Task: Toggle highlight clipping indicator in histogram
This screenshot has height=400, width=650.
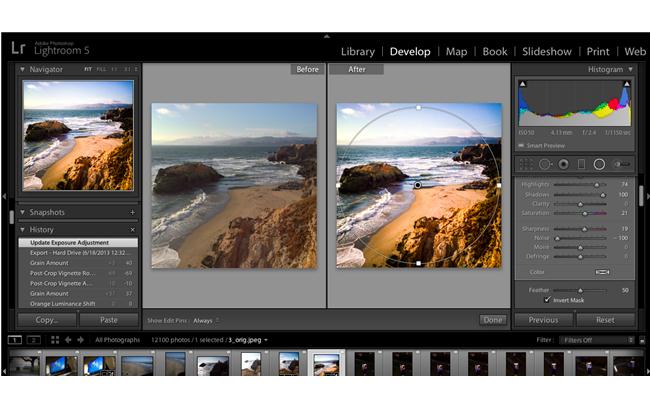Action: [x=627, y=84]
